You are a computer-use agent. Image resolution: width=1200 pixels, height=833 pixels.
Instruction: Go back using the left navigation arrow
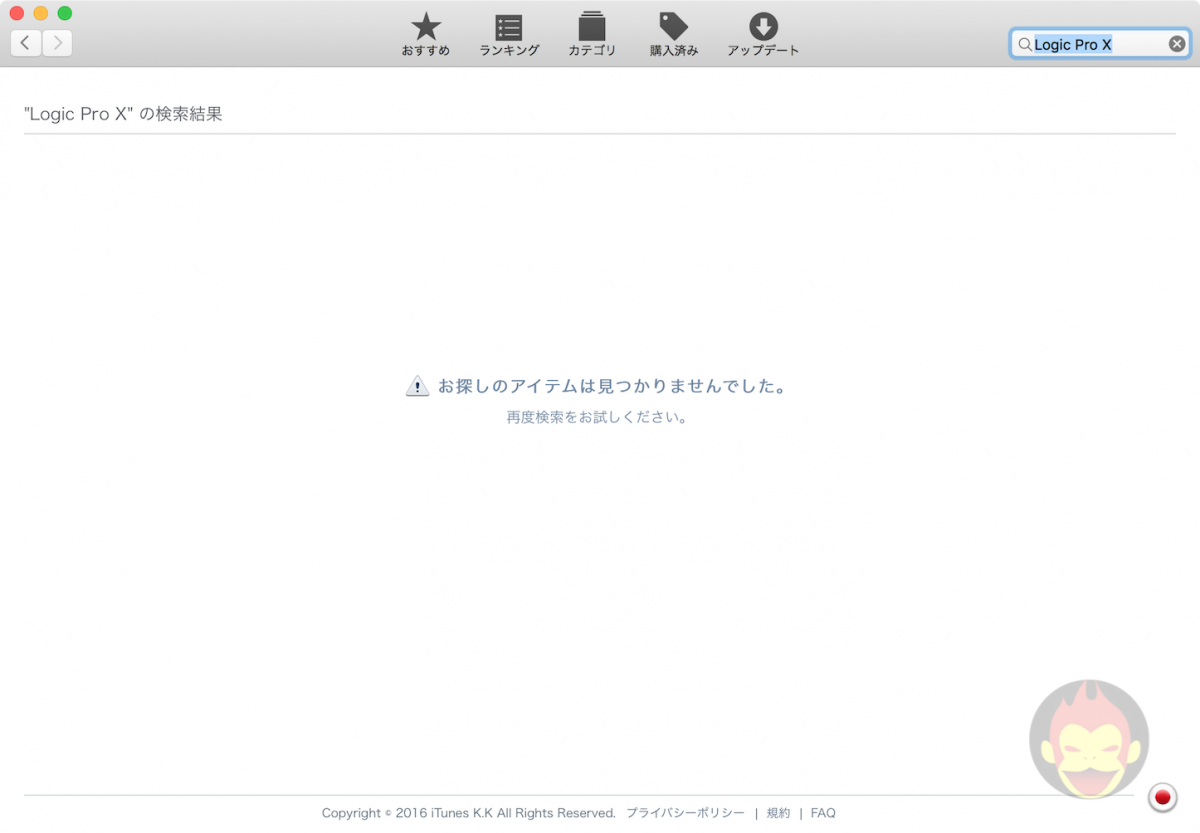(25, 43)
